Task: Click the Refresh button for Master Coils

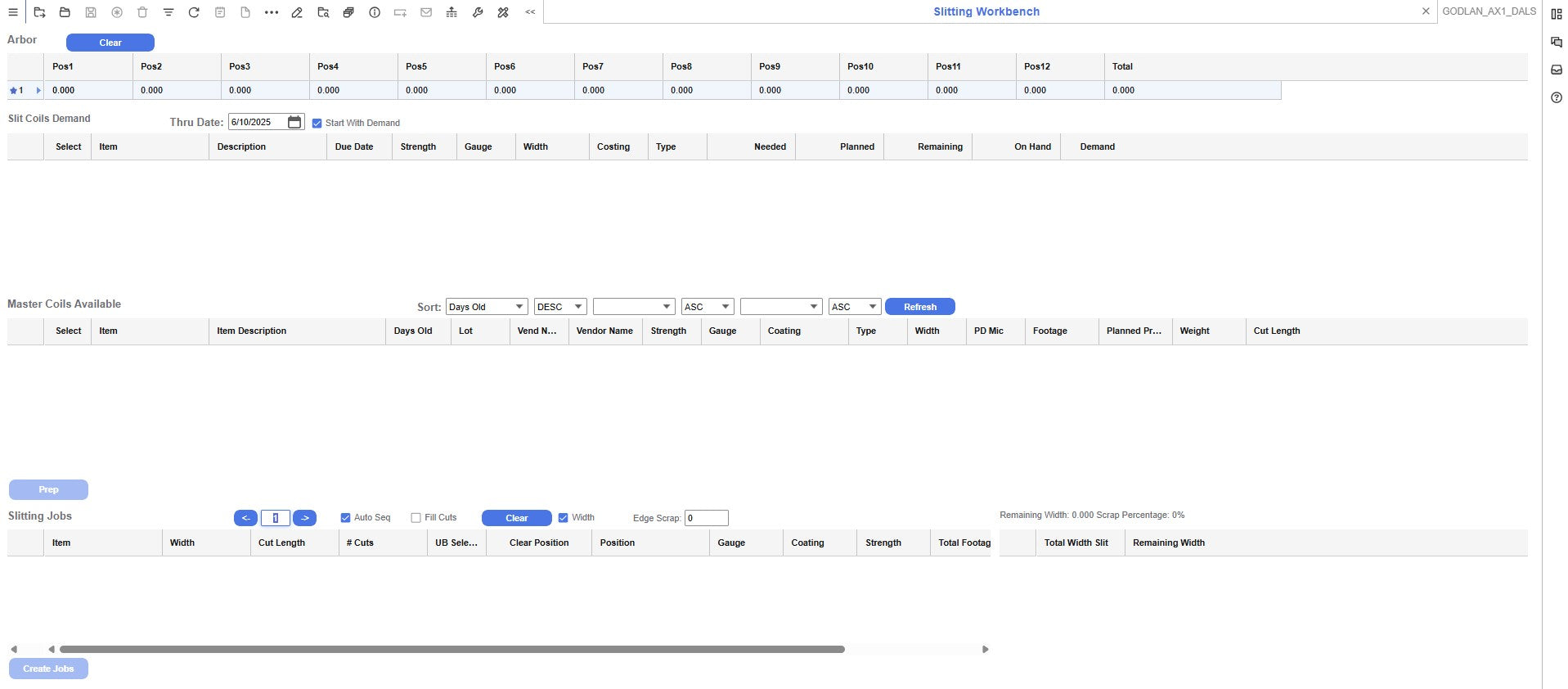Action: [x=919, y=307]
